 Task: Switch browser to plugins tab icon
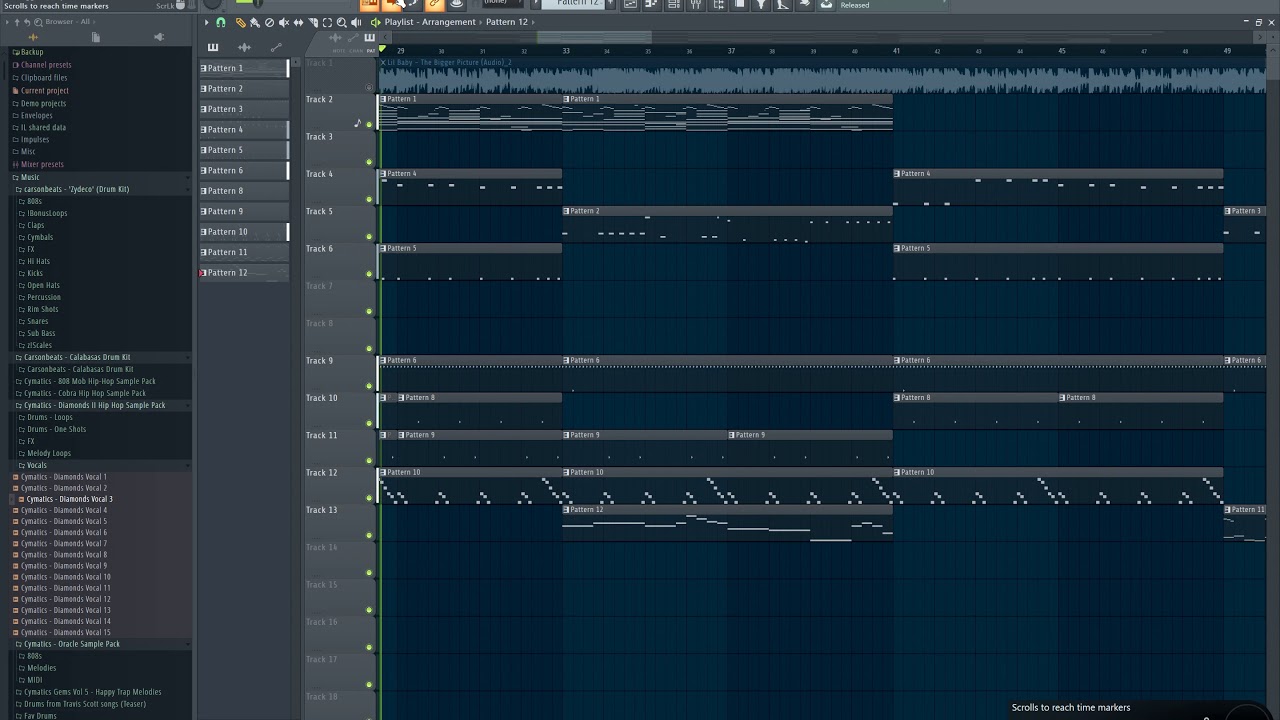click(159, 37)
